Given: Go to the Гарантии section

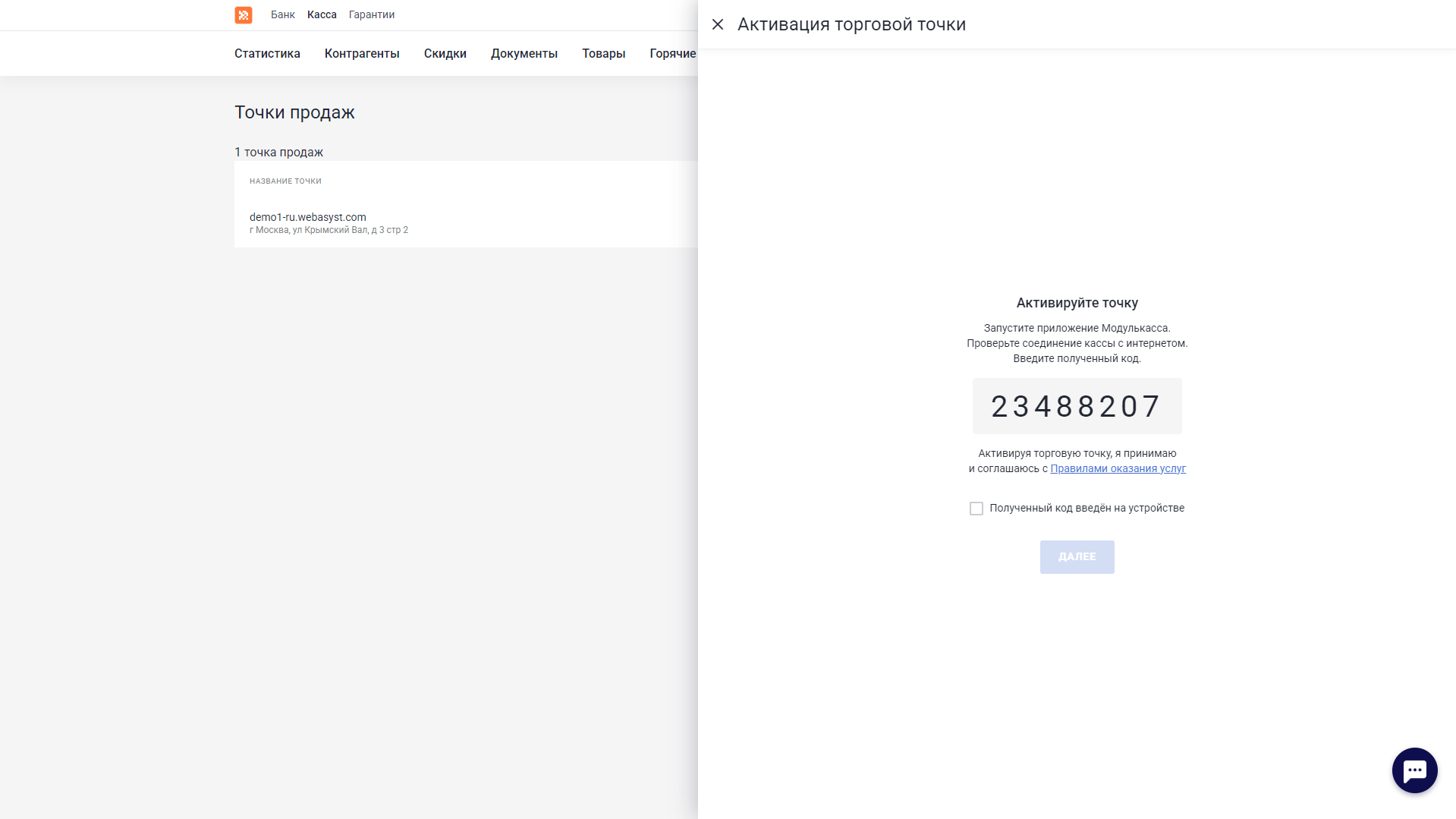Looking at the screenshot, I should coord(372,14).
